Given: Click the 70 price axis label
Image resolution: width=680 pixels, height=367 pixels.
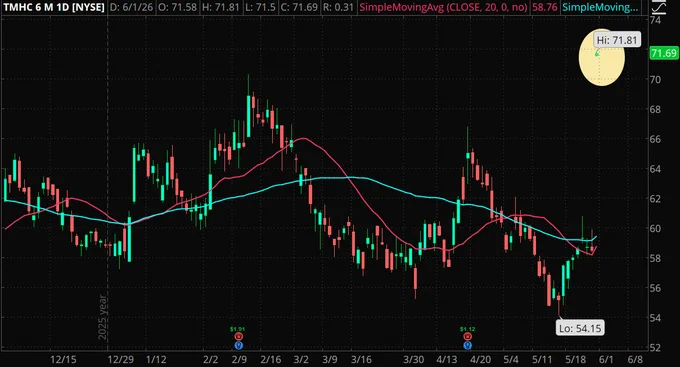Looking at the screenshot, I should coord(655,79).
